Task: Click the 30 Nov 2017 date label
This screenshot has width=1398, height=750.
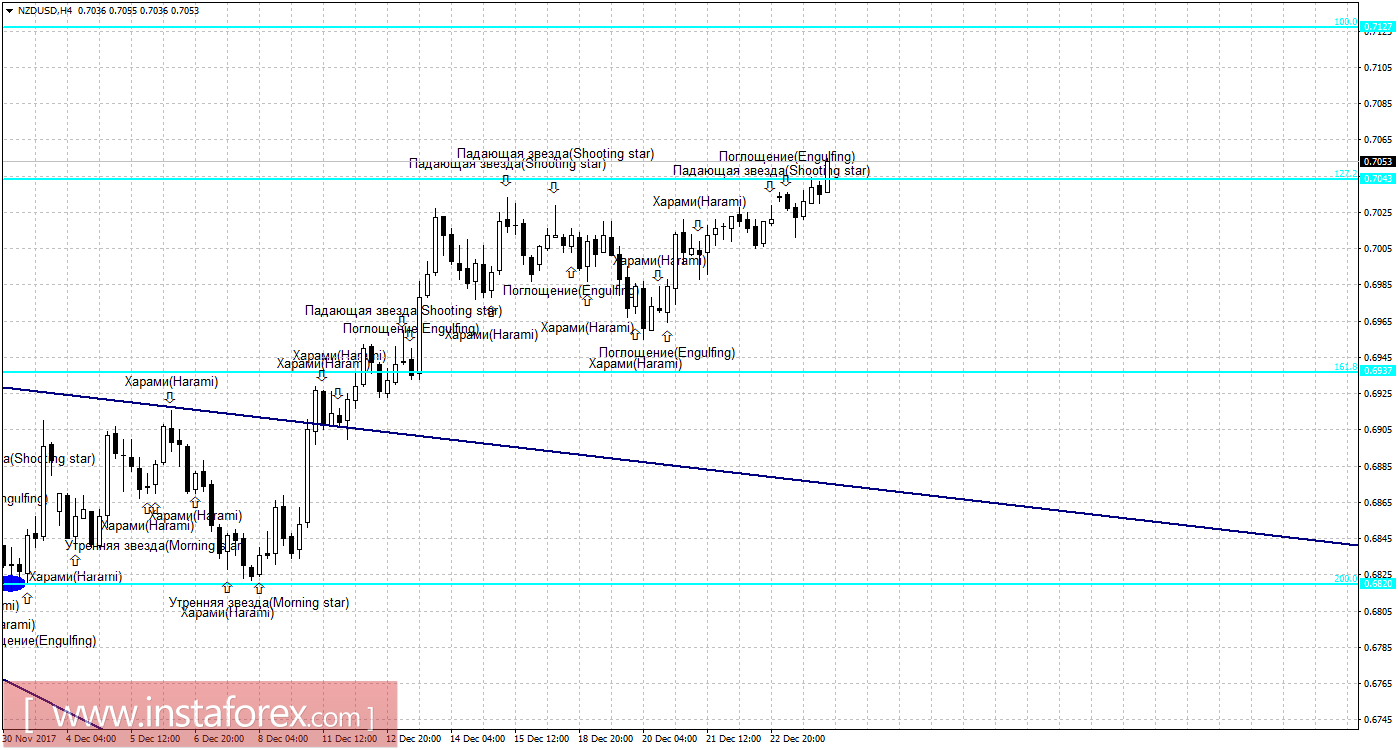Action: tap(27, 739)
